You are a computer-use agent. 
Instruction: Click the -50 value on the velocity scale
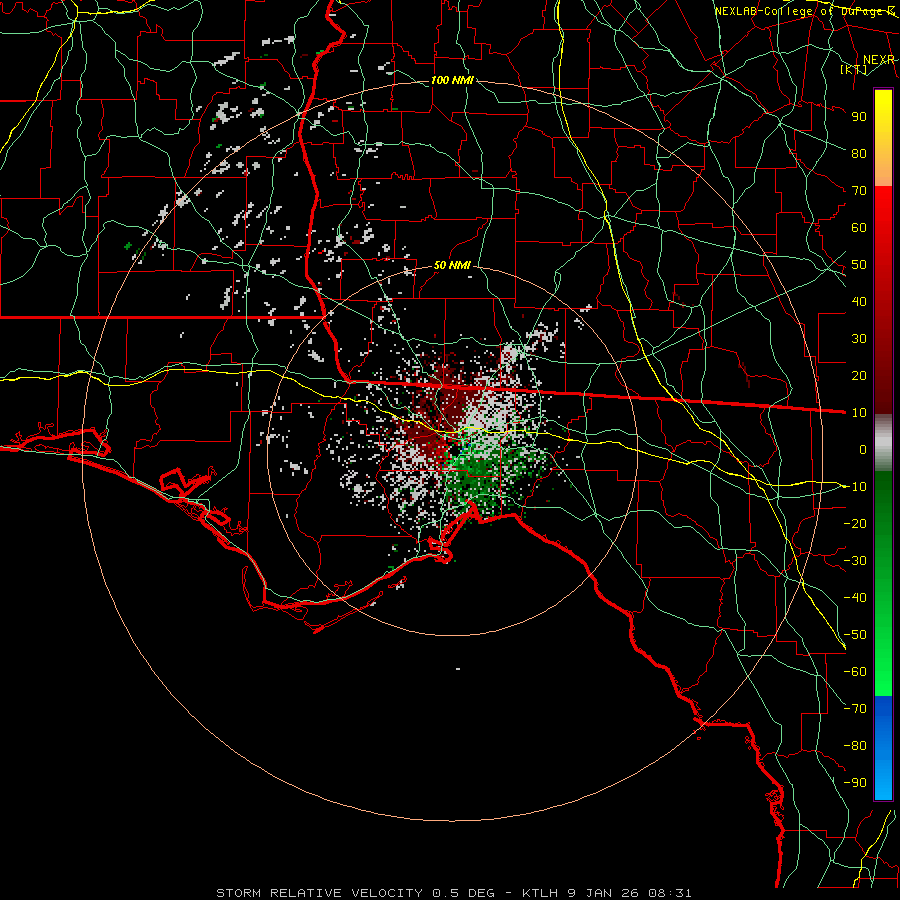click(x=855, y=635)
